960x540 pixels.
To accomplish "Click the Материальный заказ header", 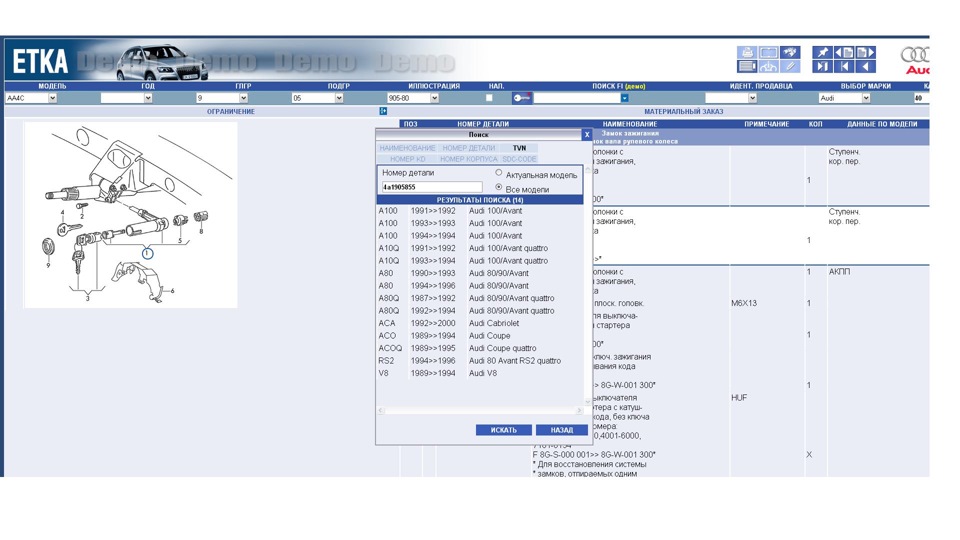I will [683, 111].
